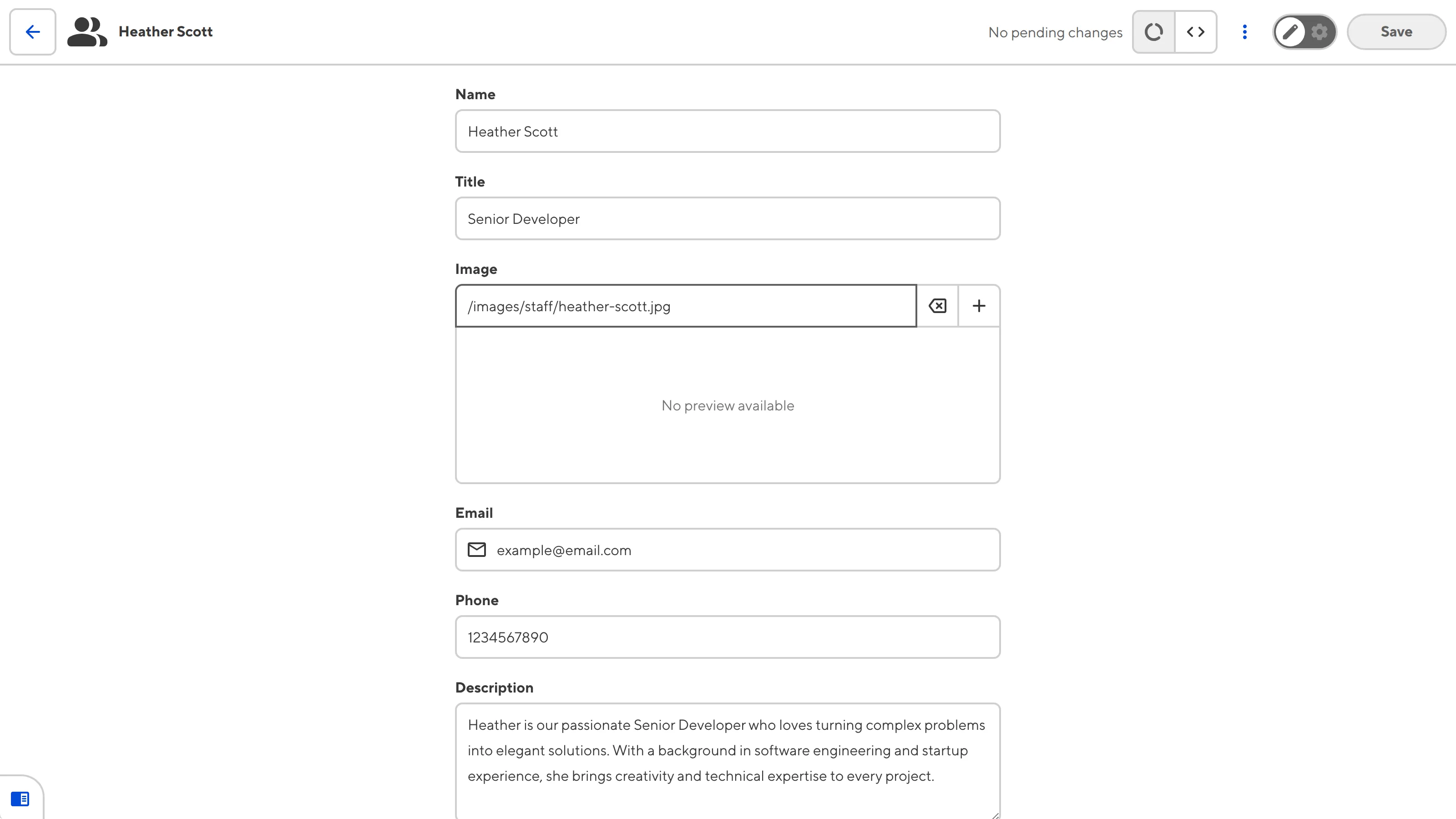This screenshot has width=1456, height=819.
Task: Click into the Name field with Heather Scott
Action: click(x=728, y=131)
